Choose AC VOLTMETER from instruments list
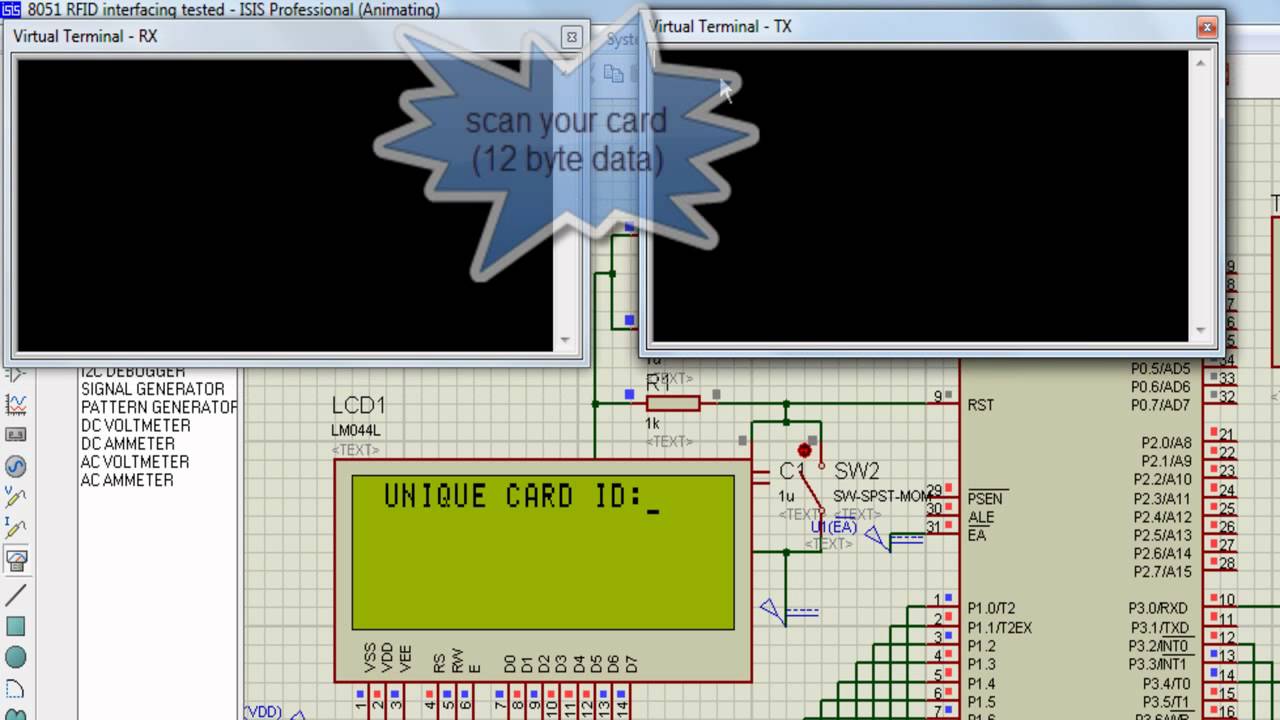1280x720 pixels. point(135,462)
